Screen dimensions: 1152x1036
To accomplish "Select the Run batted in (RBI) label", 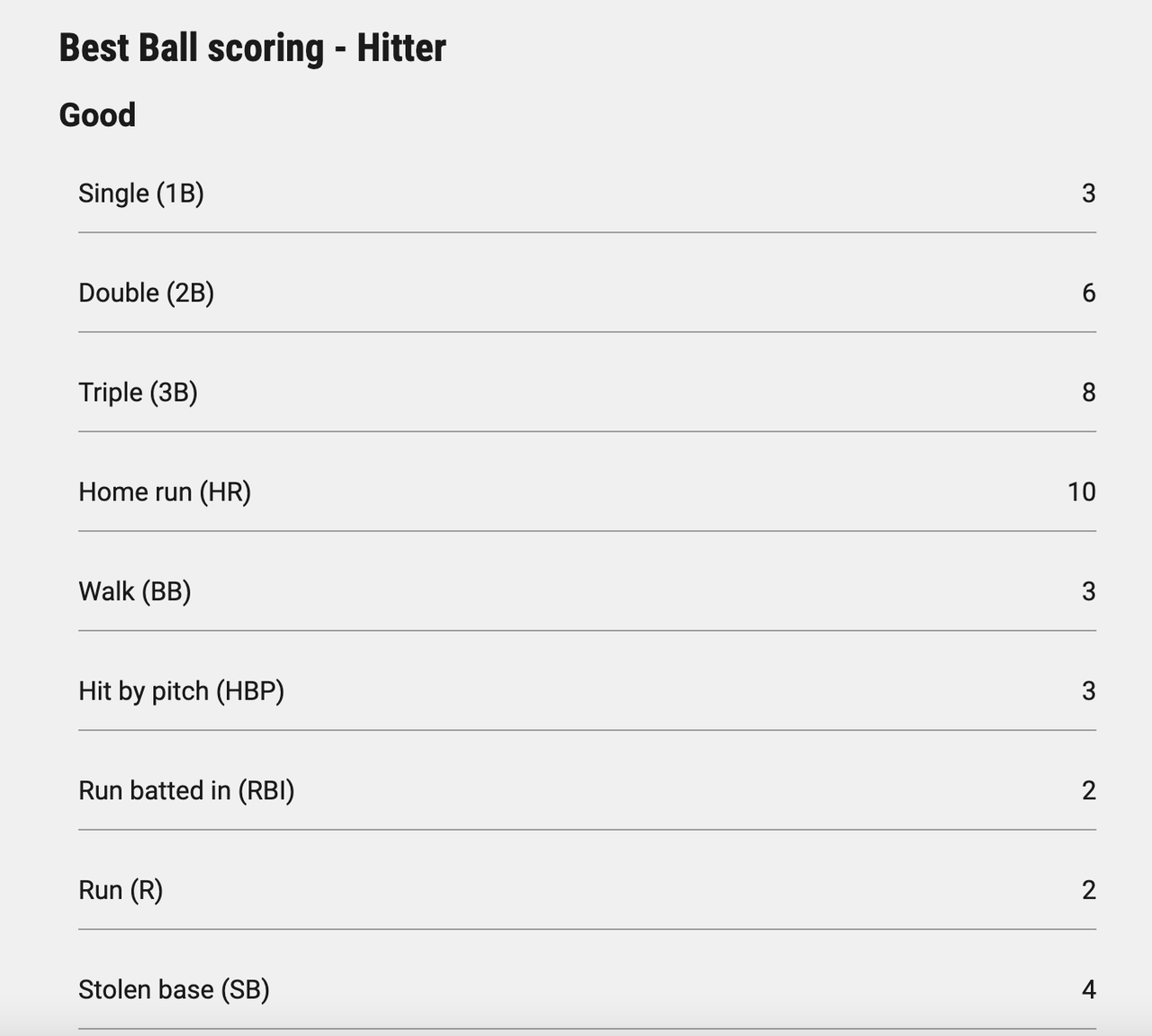I will click(186, 790).
